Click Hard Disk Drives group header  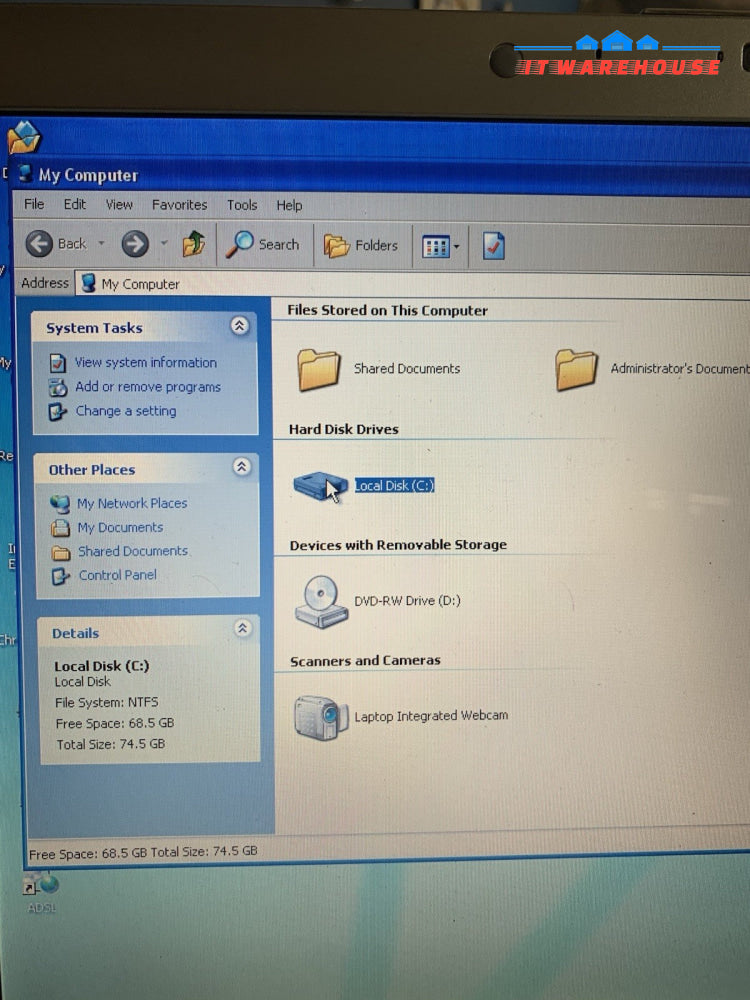click(344, 429)
